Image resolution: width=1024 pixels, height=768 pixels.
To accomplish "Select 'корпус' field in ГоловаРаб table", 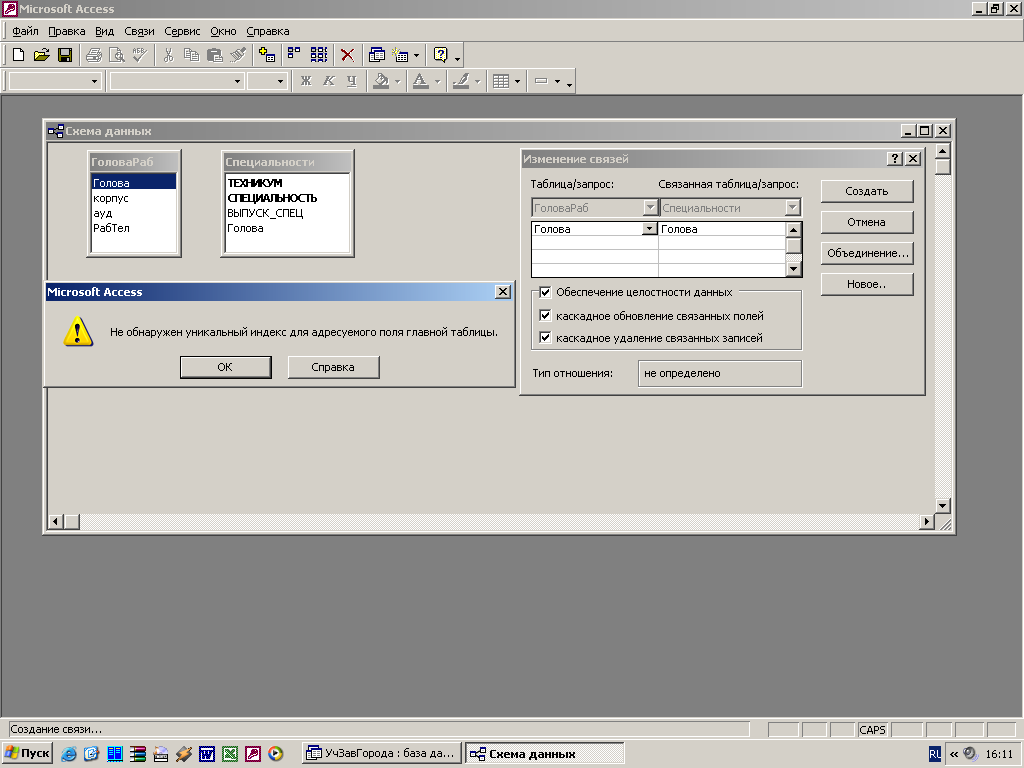I will click(x=110, y=198).
